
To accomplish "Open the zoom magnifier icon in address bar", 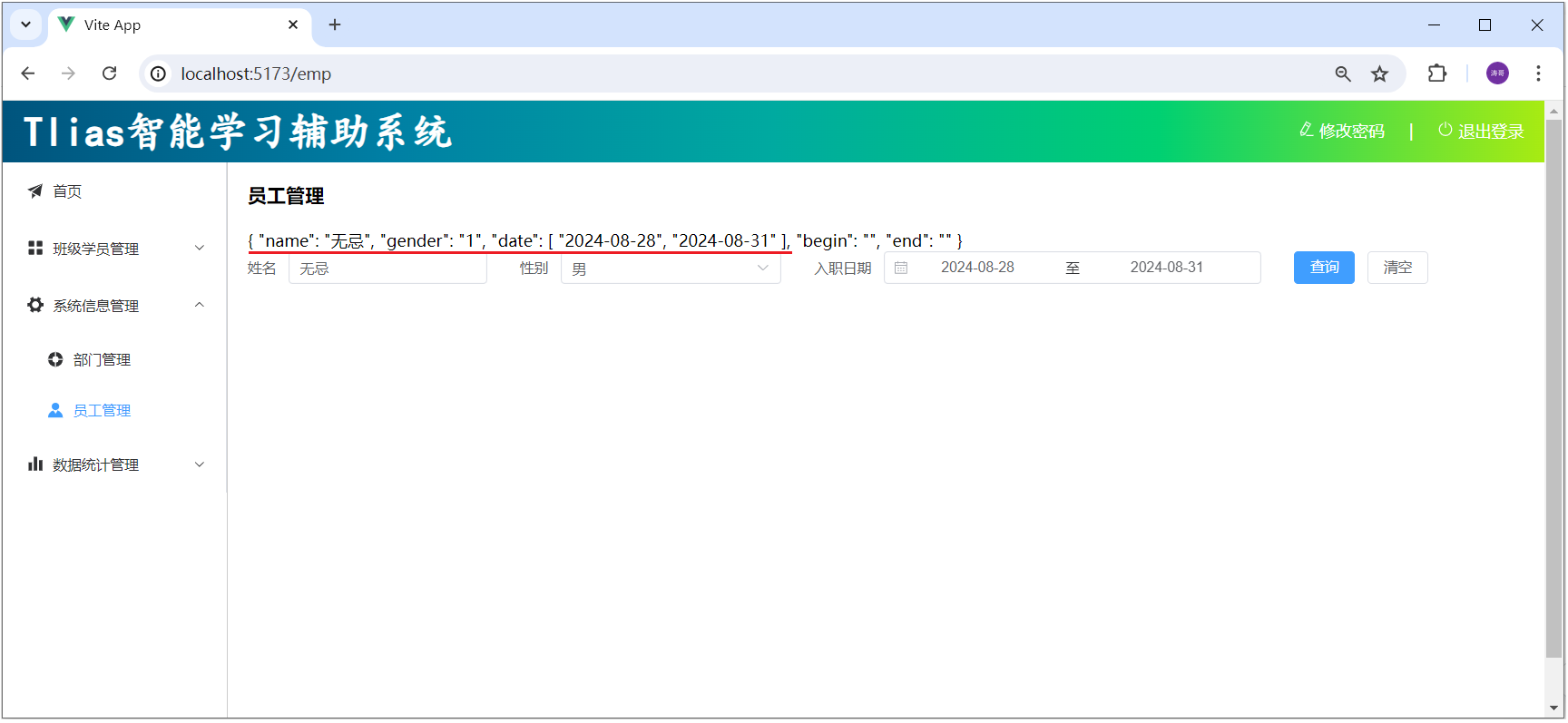I will [x=1343, y=73].
